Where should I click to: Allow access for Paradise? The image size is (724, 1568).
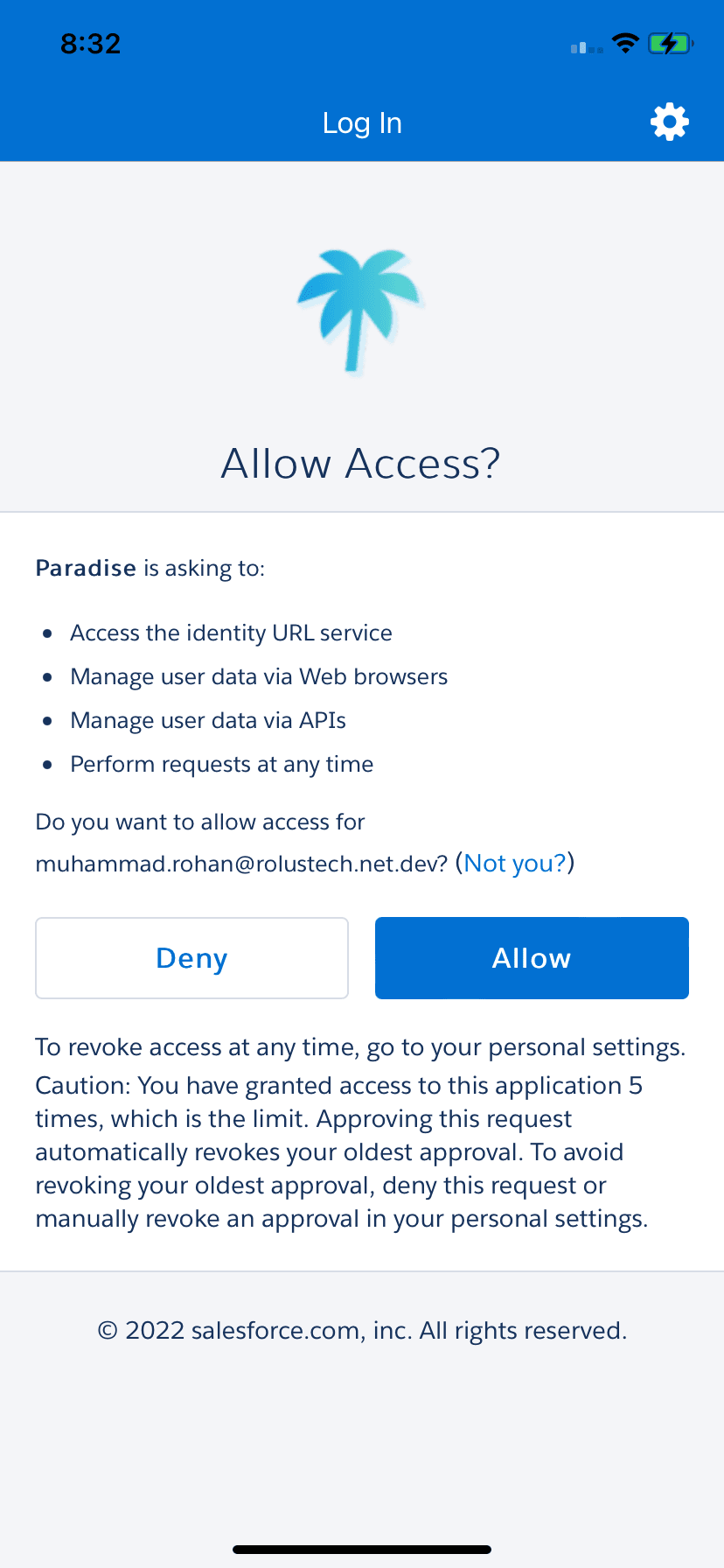point(532,958)
